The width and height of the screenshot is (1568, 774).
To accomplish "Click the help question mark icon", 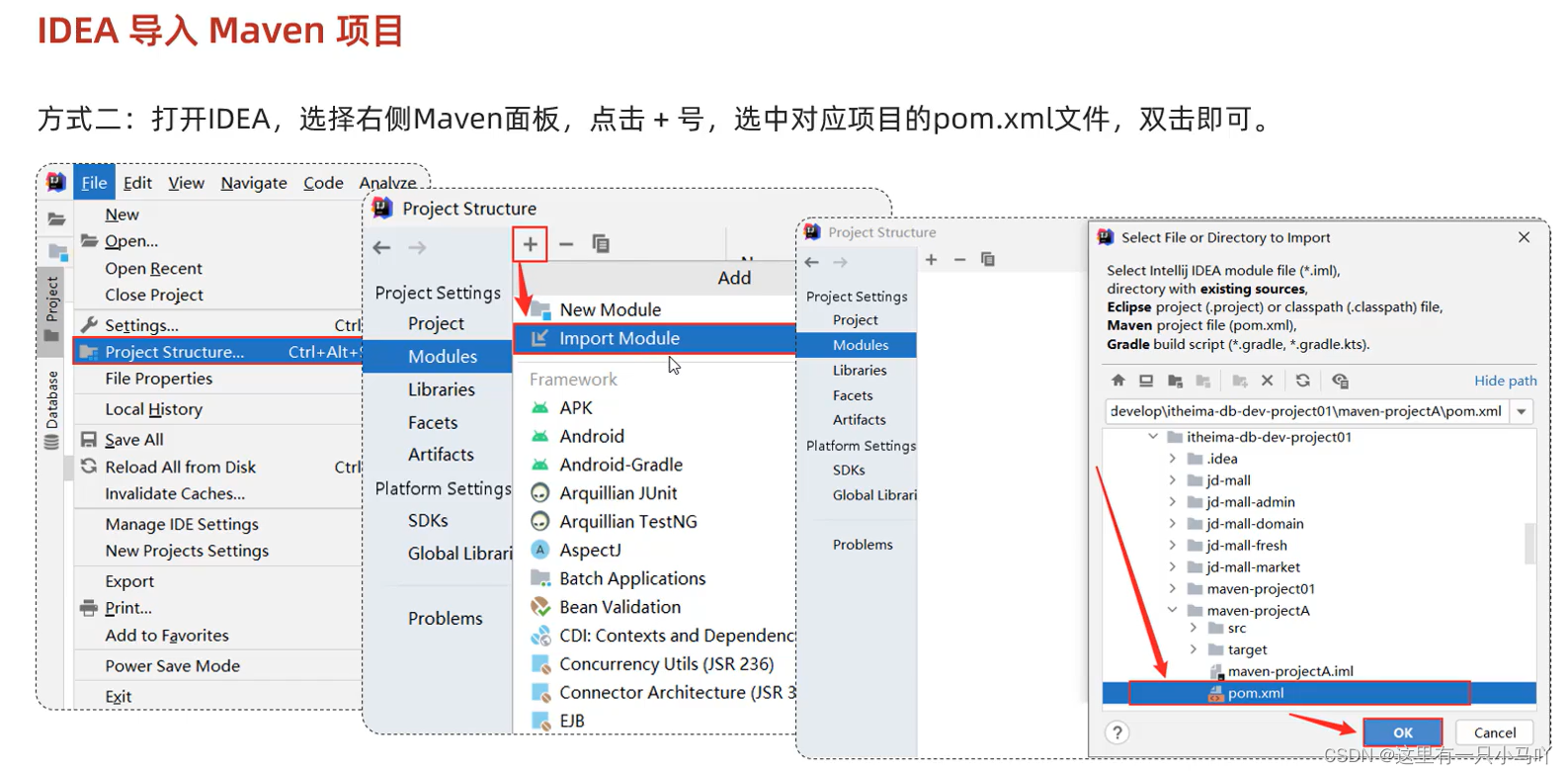I will 1116,732.
